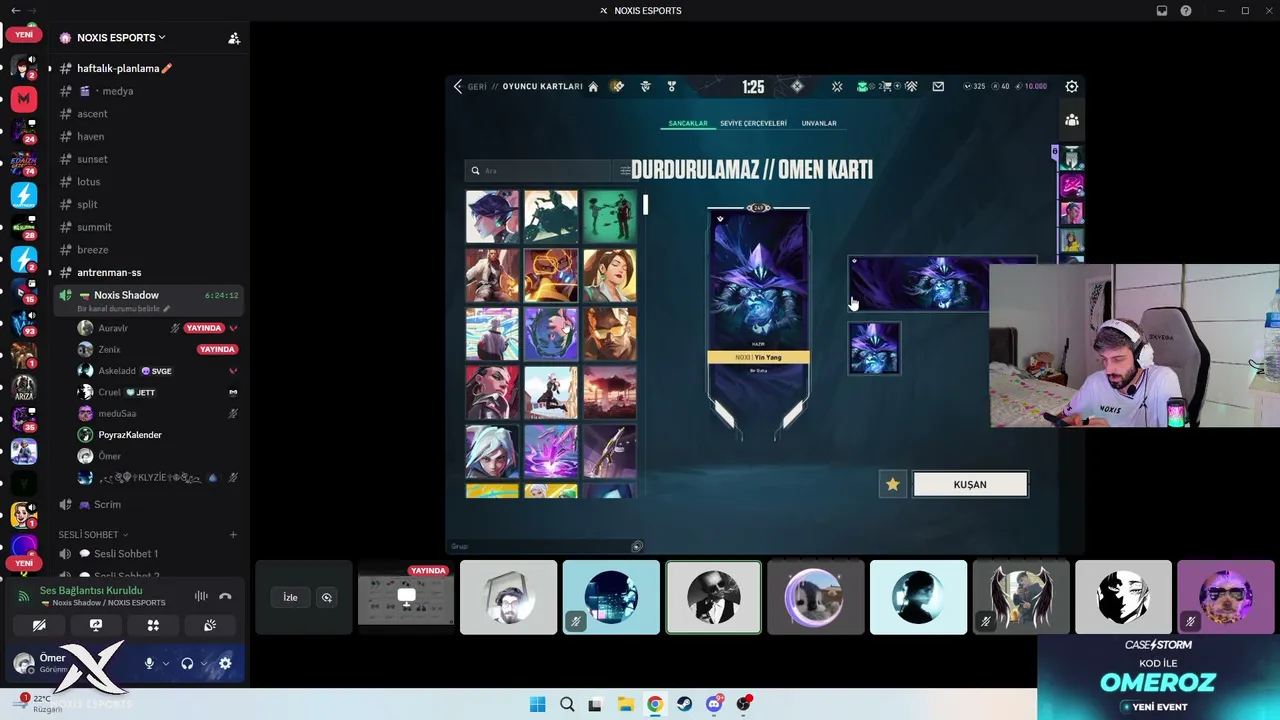The image size is (1280, 720).
Task: Open Discord help question mark icon
Action: click(1186, 11)
